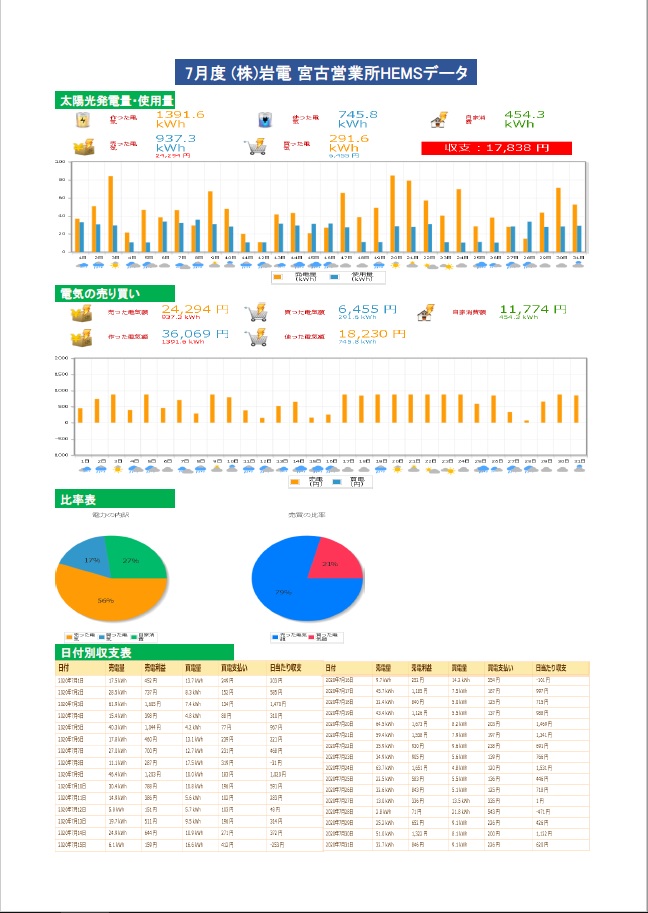Select the 太陽光発電量・使用量 section header
The image size is (648, 913).
[116, 101]
